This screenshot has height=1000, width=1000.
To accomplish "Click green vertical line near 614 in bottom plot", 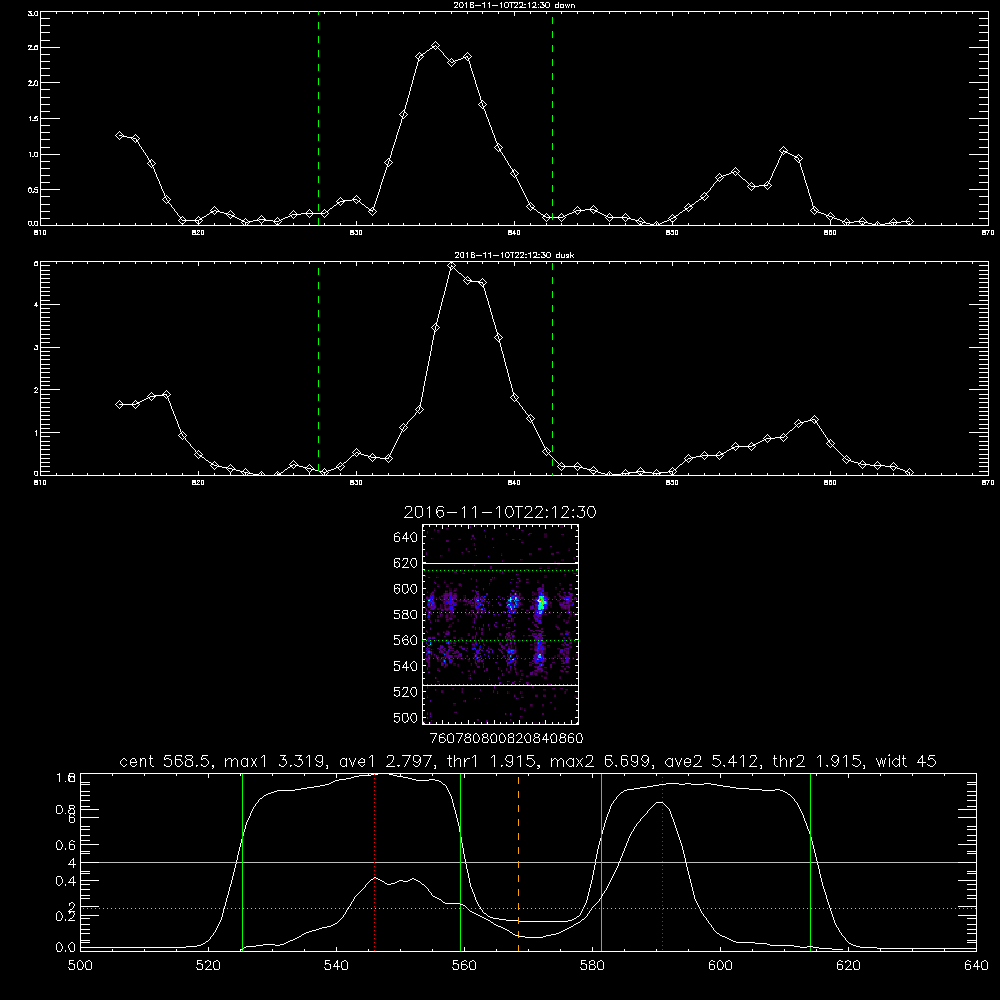I will click(811, 862).
